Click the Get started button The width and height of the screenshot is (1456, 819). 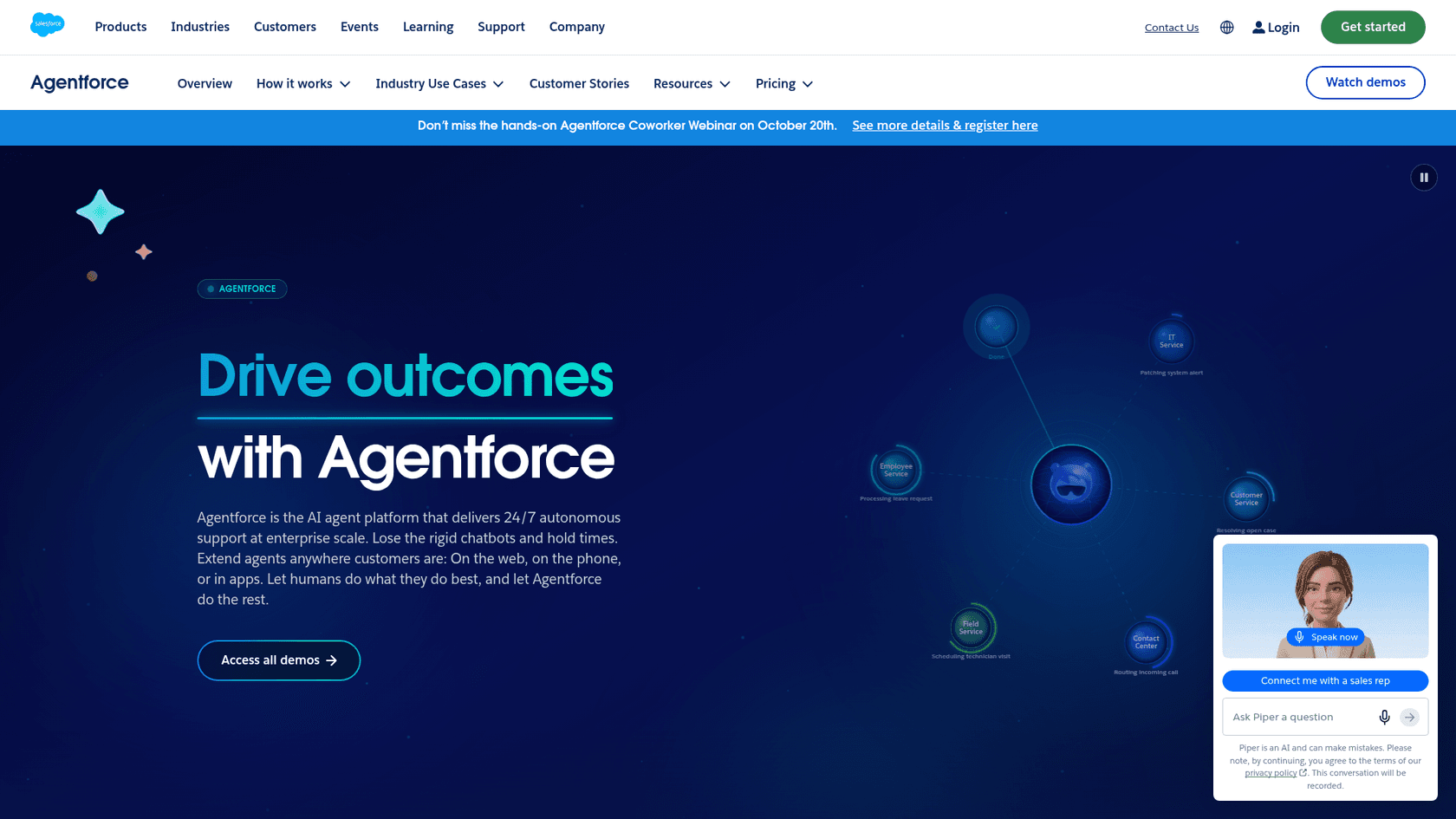tap(1373, 27)
